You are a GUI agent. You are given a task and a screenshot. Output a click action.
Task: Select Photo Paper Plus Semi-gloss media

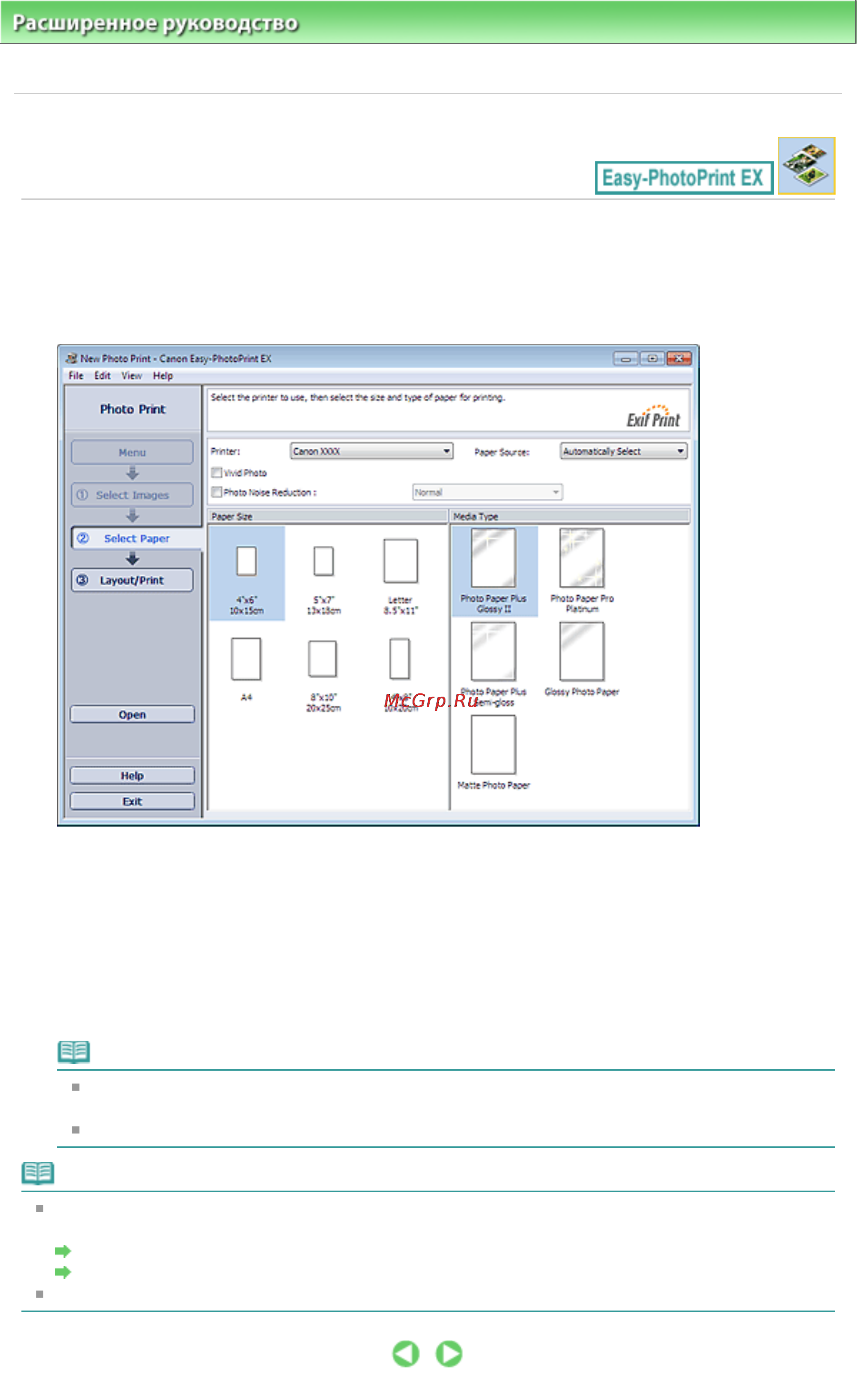[493, 665]
